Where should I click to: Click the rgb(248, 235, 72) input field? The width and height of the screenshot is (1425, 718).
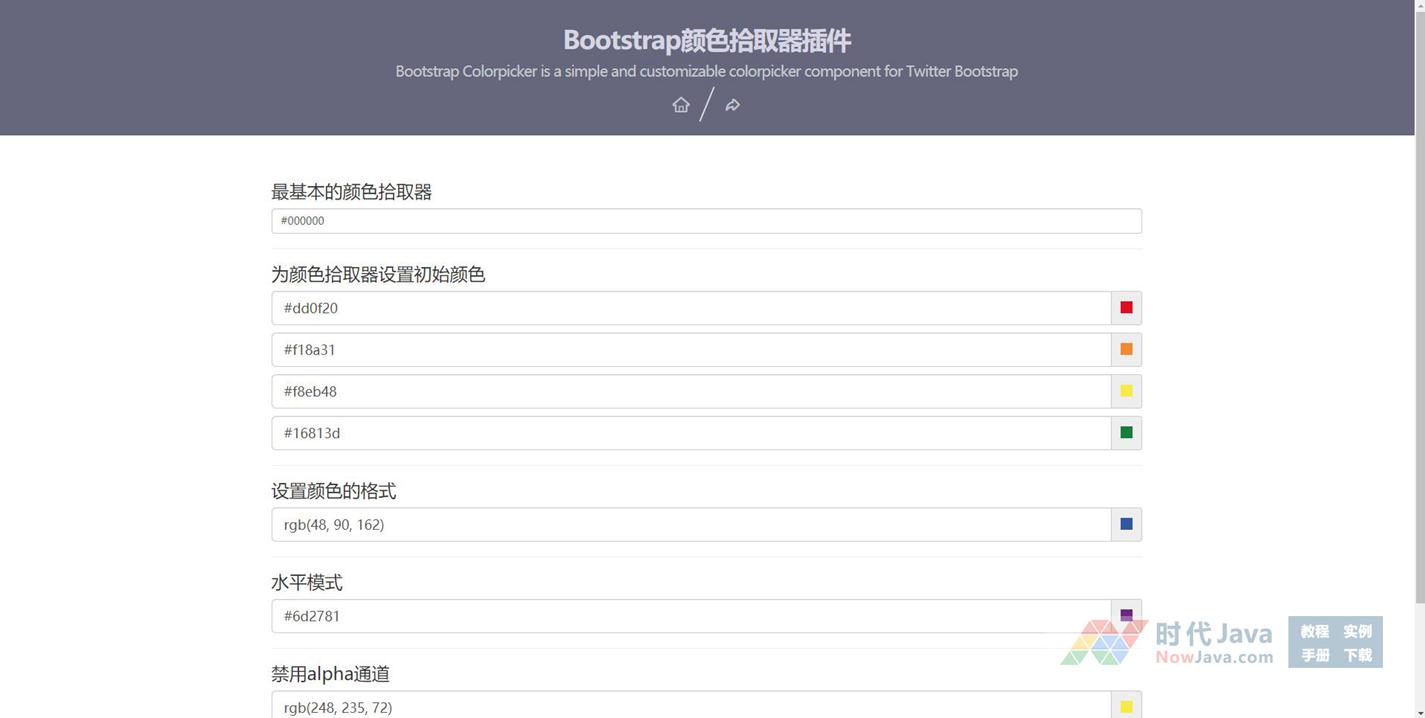(690, 706)
